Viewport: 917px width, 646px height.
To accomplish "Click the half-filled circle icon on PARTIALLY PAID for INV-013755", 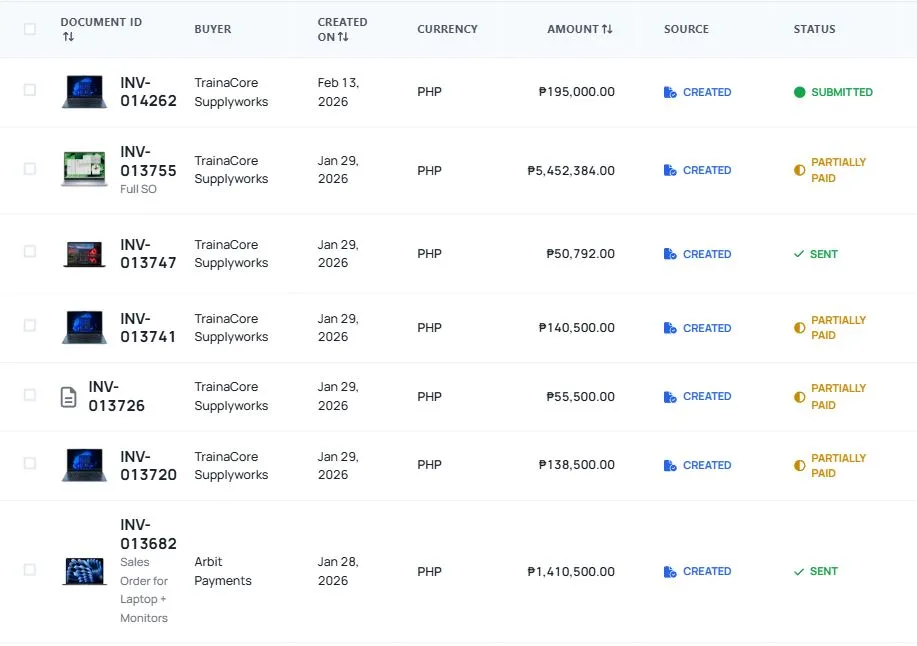I will [797, 170].
